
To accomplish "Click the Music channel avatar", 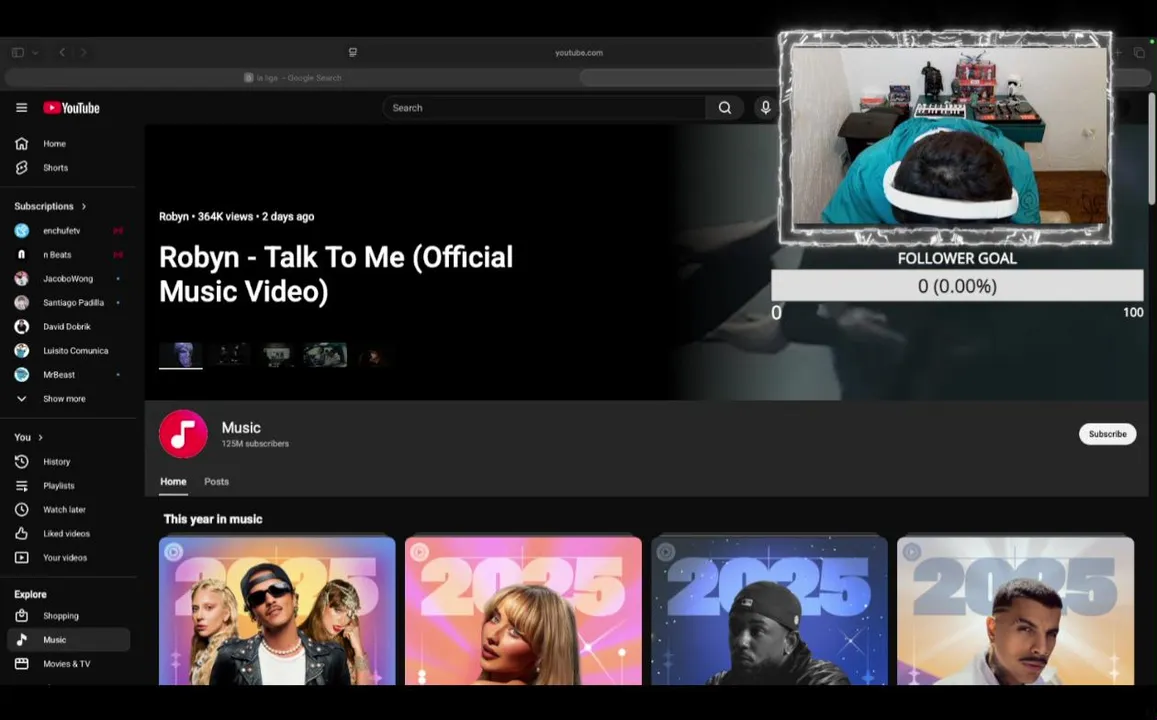I will coord(183,434).
